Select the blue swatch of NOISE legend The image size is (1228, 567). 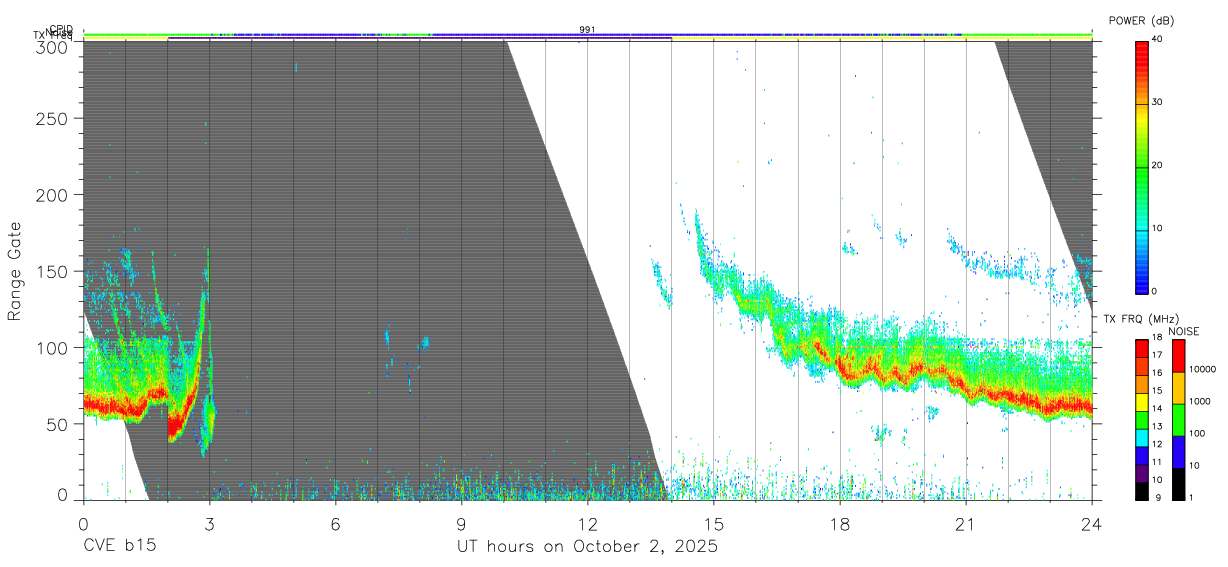[1178, 450]
